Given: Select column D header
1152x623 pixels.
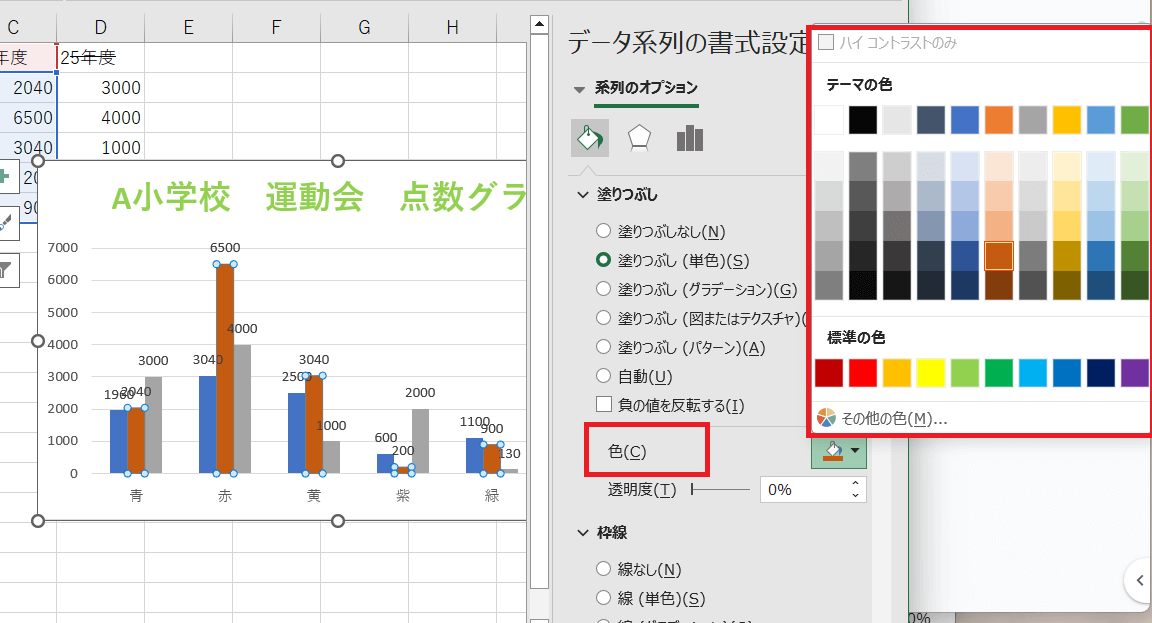Looking at the screenshot, I should tap(101, 27).
